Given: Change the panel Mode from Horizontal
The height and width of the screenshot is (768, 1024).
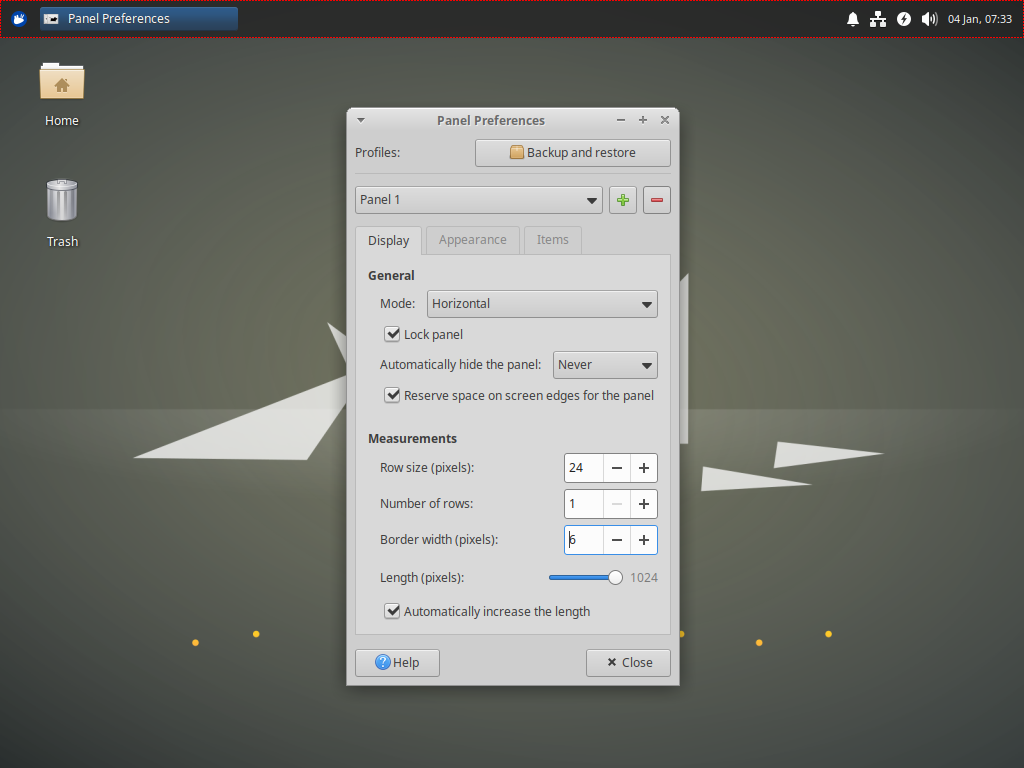Looking at the screenshot, I should (x=542, y=303).
